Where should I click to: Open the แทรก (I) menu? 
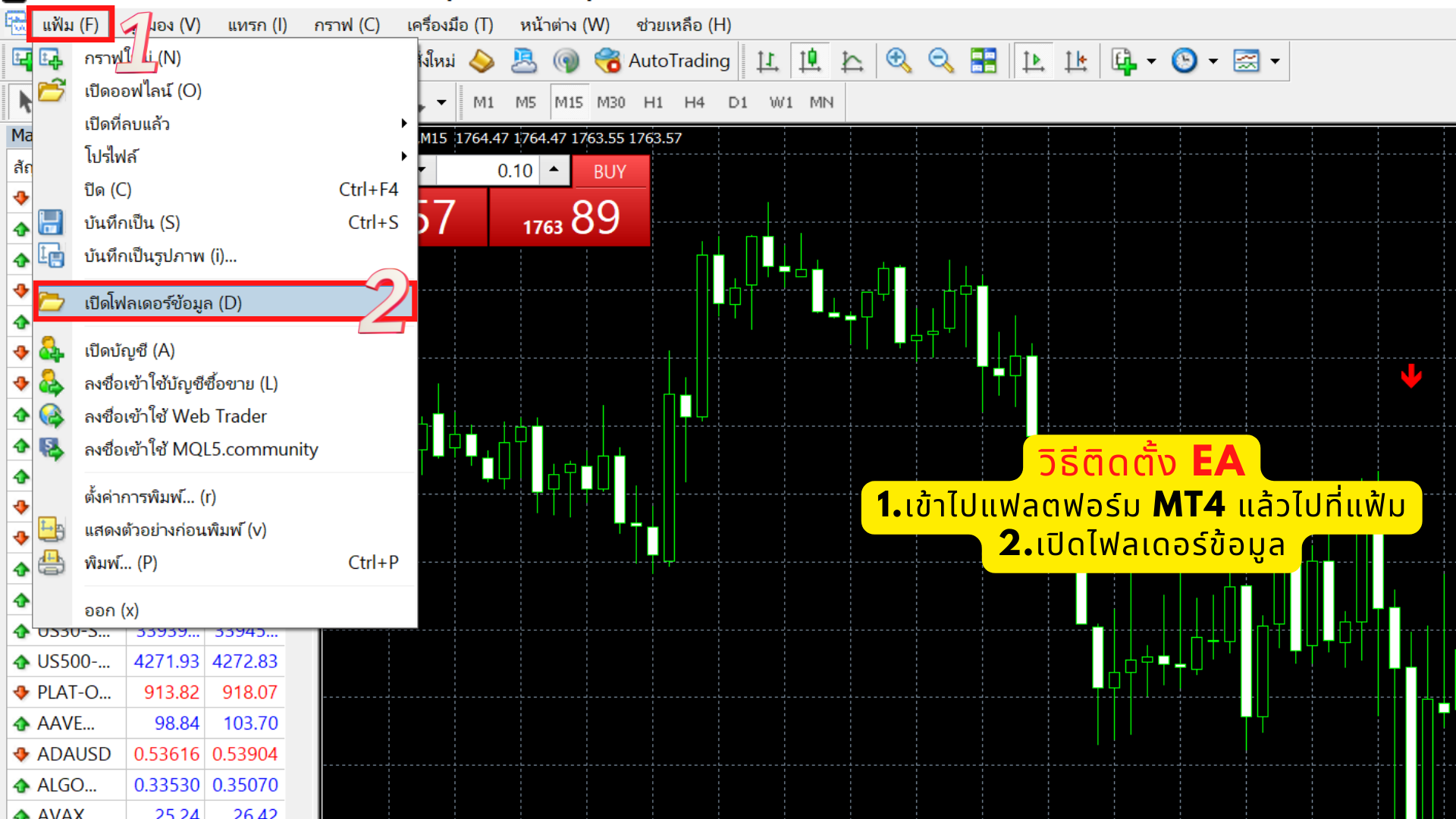tap(258, 25)
